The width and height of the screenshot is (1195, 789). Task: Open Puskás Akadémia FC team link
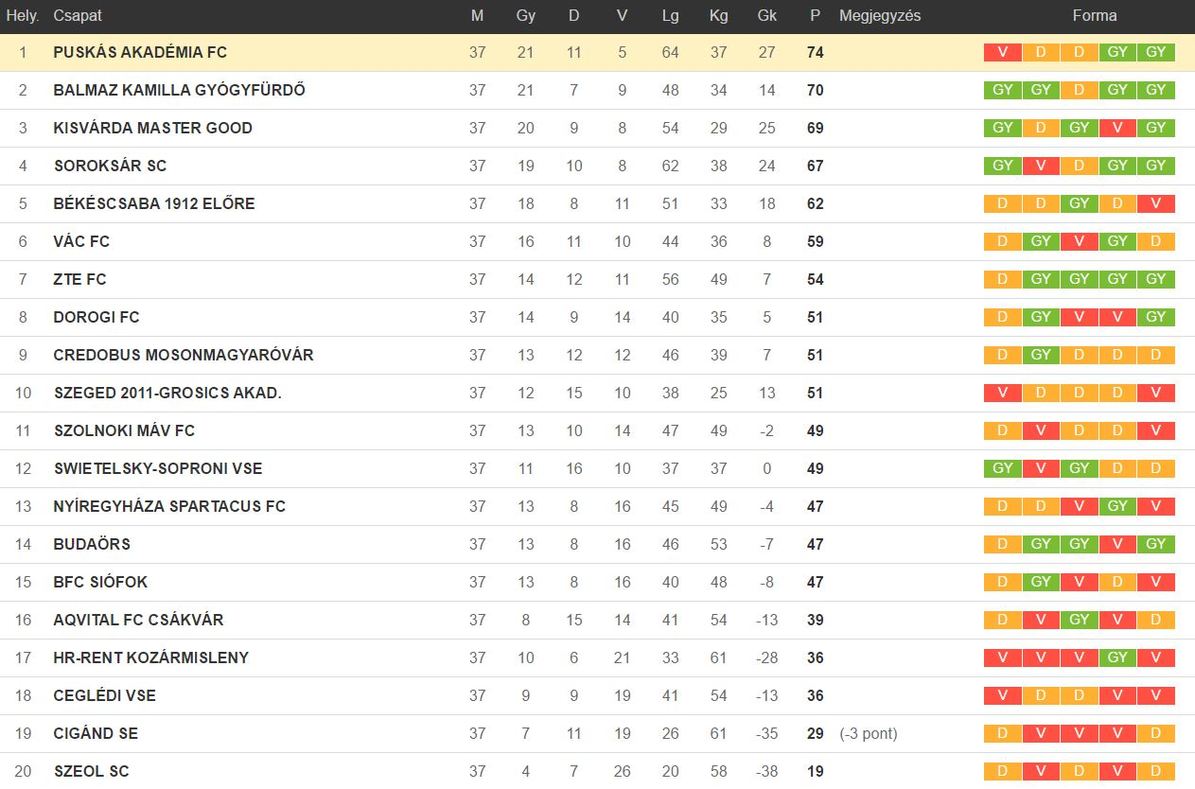tap(140, 52)
